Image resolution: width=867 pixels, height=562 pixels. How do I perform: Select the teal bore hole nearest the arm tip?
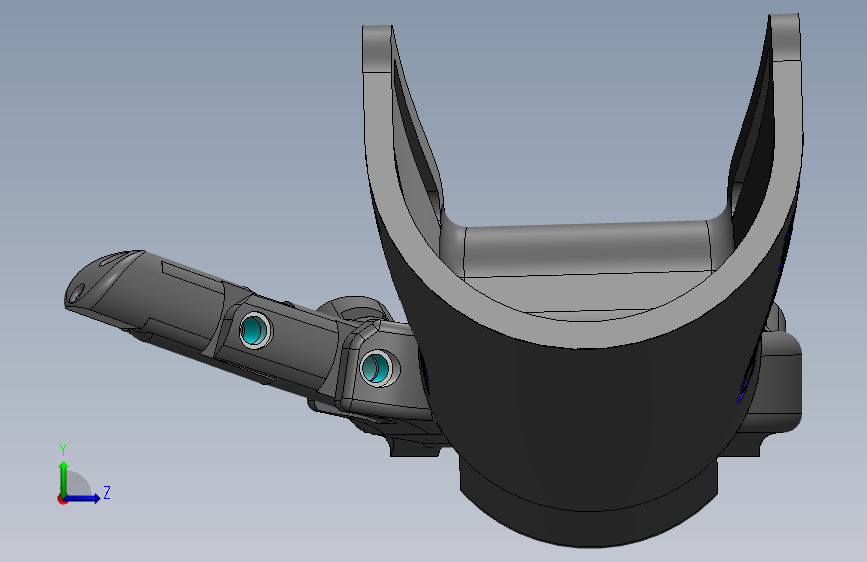point(255,330)
